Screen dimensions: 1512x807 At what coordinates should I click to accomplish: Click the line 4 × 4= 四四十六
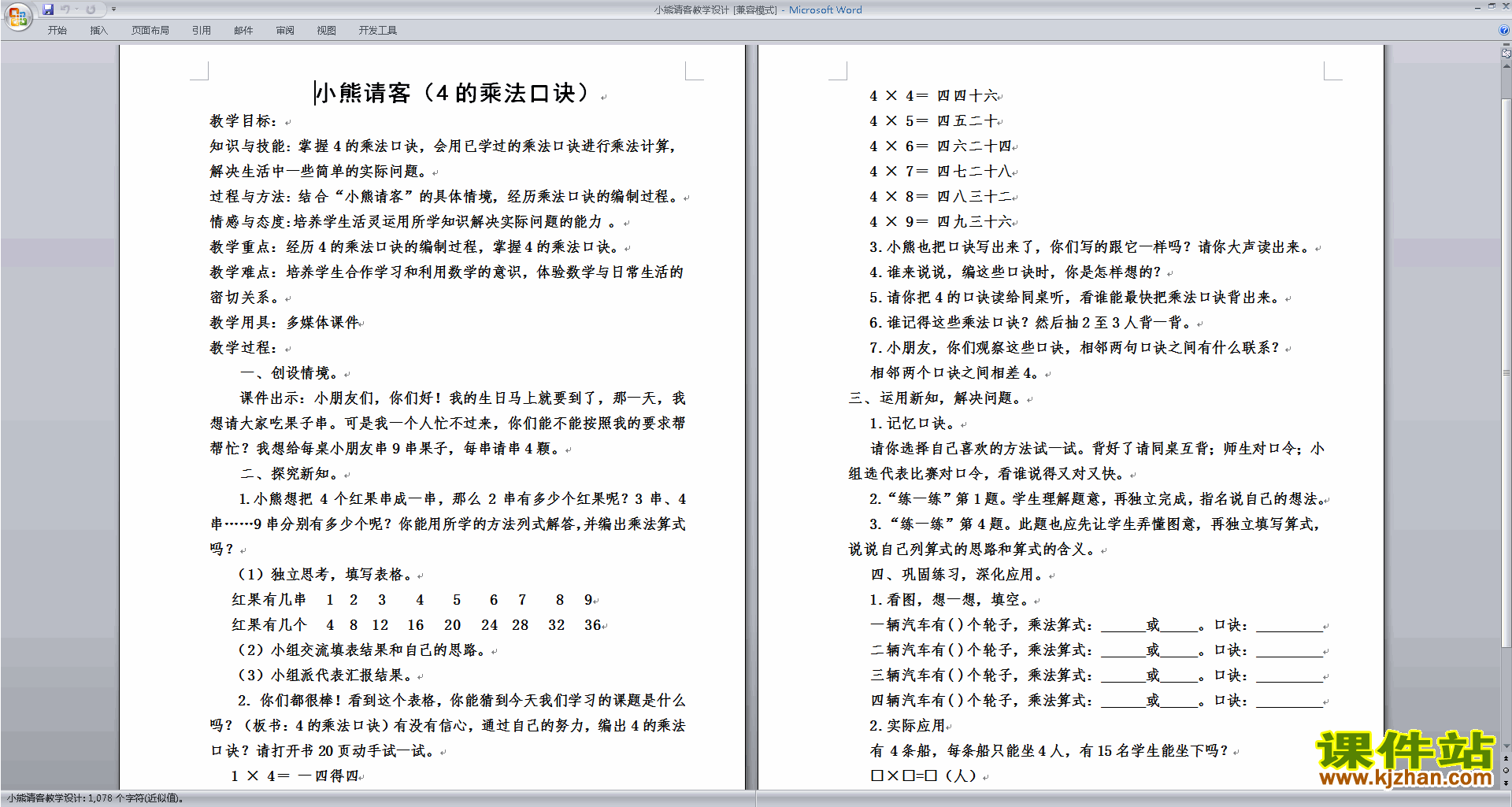click(x=933, y=95)
